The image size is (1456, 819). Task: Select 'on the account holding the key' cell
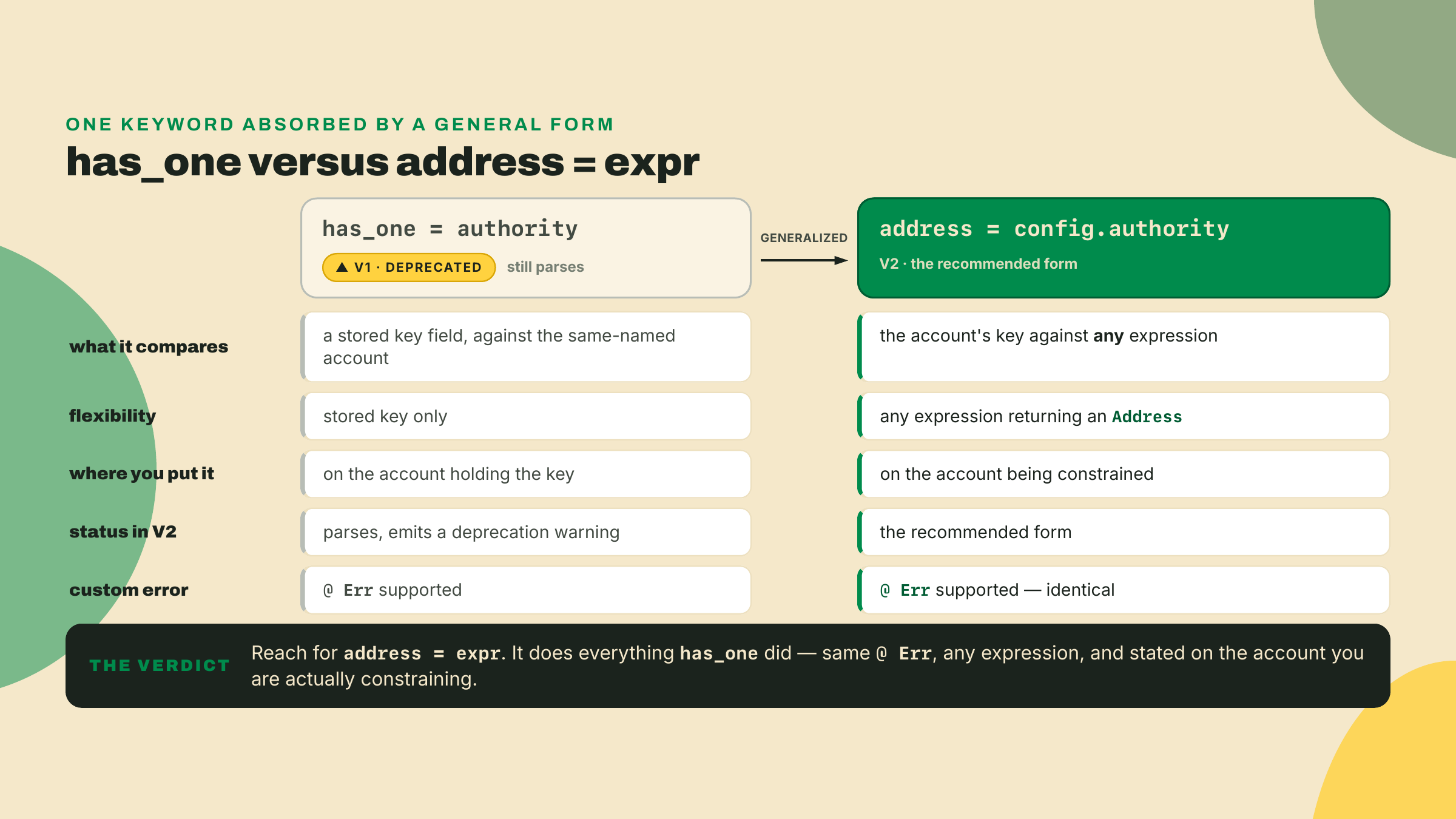[526, 474]
